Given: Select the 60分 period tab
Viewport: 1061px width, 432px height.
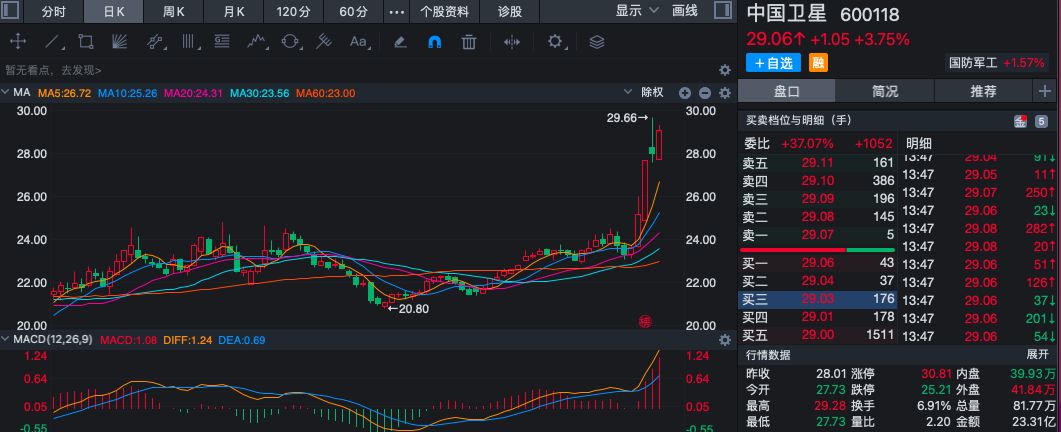Looking at the screenshot, I should [x=353, y=12].
